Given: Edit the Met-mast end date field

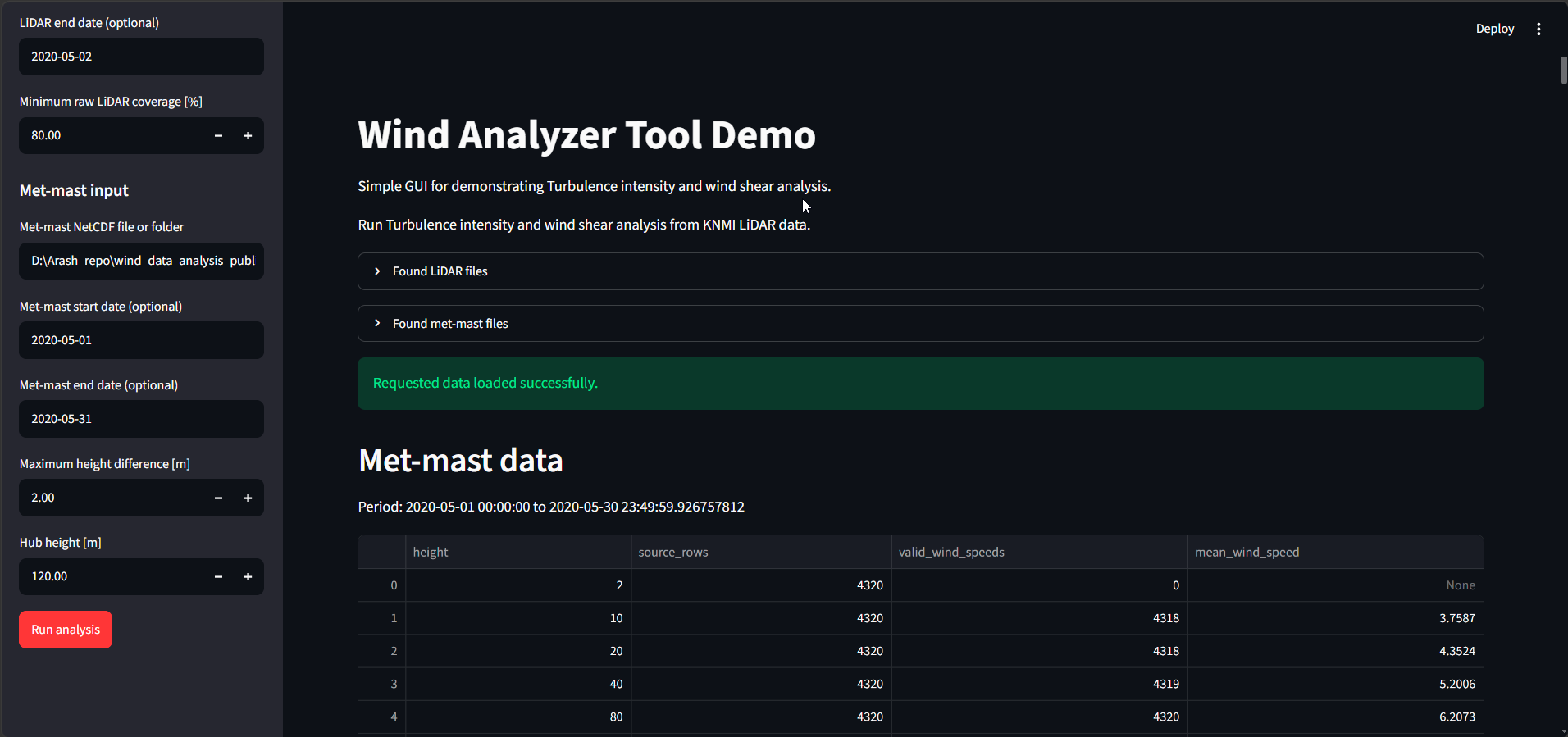Looking at the screenshot, I should click(x=141, y=419).
